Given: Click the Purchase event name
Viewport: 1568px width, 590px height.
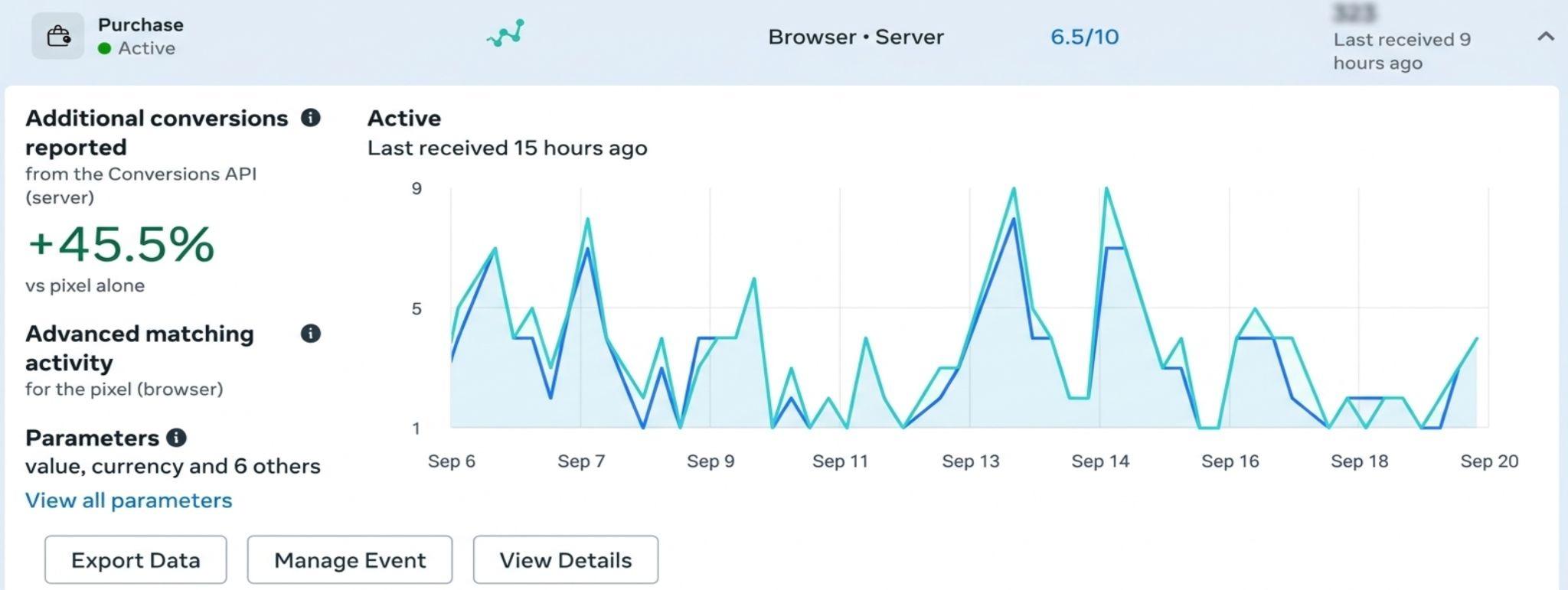Looking at the screenshot, I should [x=141, y=24].
